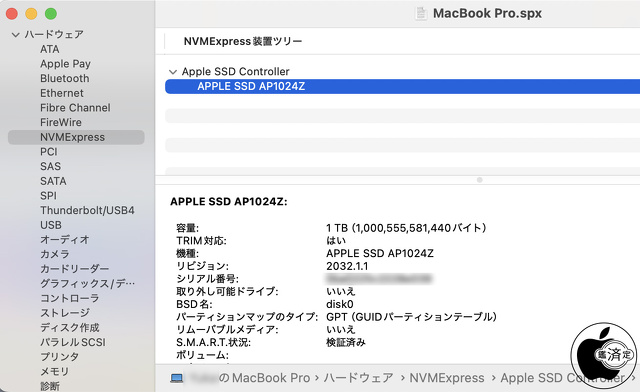
Task: Select Fibre Channel in the sidebar
Action: (75, 108)
